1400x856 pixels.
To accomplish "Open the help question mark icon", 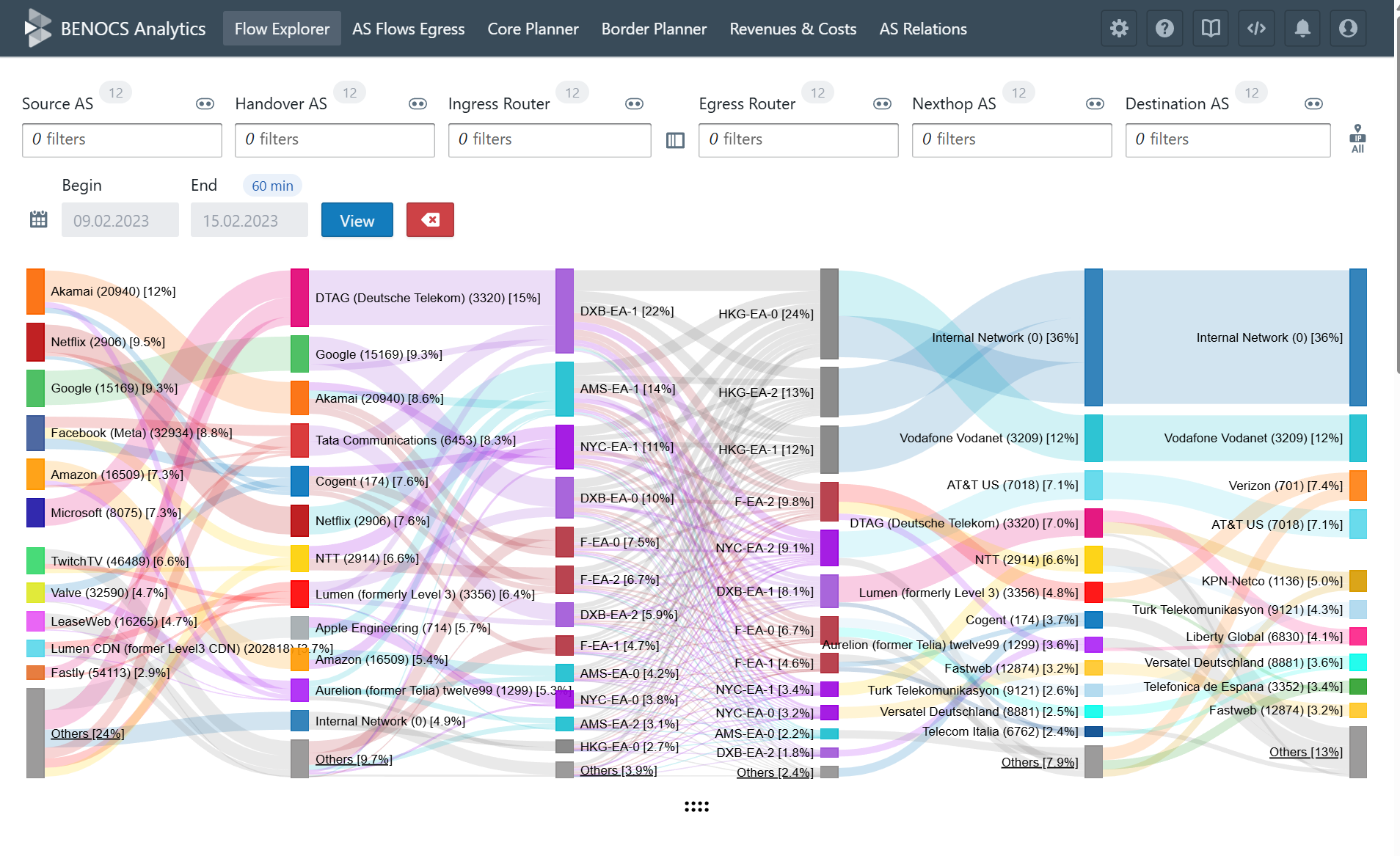I will tap(1164, 29).
